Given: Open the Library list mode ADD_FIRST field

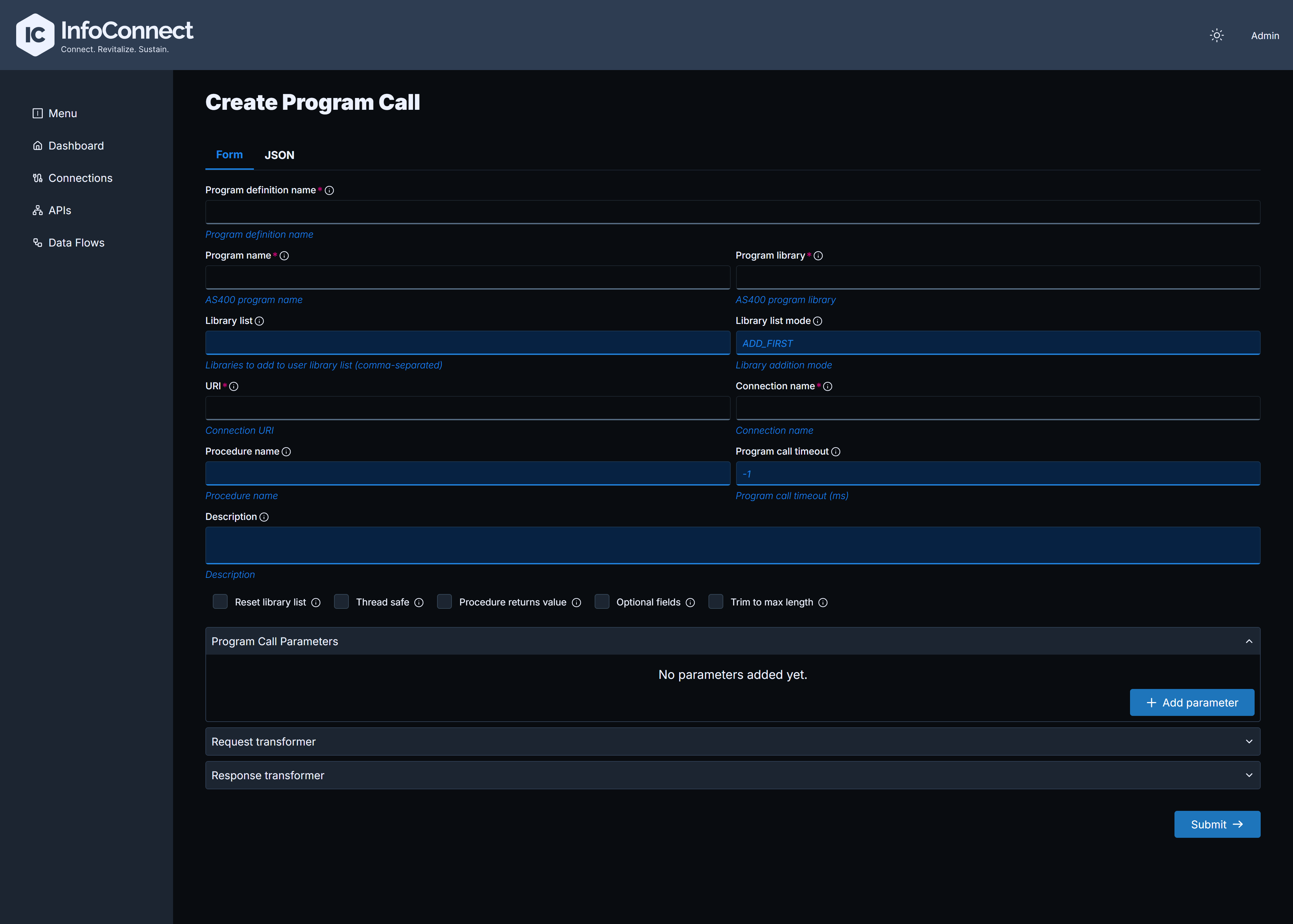Looking at the screenshot, I should coord(998,343).
